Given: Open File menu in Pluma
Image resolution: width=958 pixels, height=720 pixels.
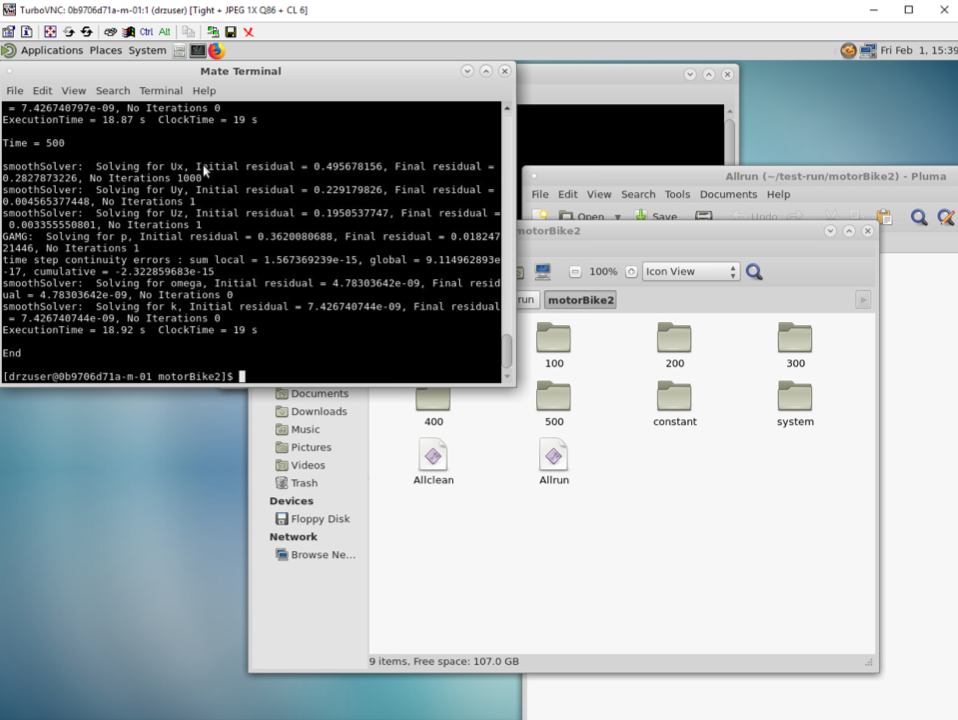Looking at the screenshot, I should 539,194.
